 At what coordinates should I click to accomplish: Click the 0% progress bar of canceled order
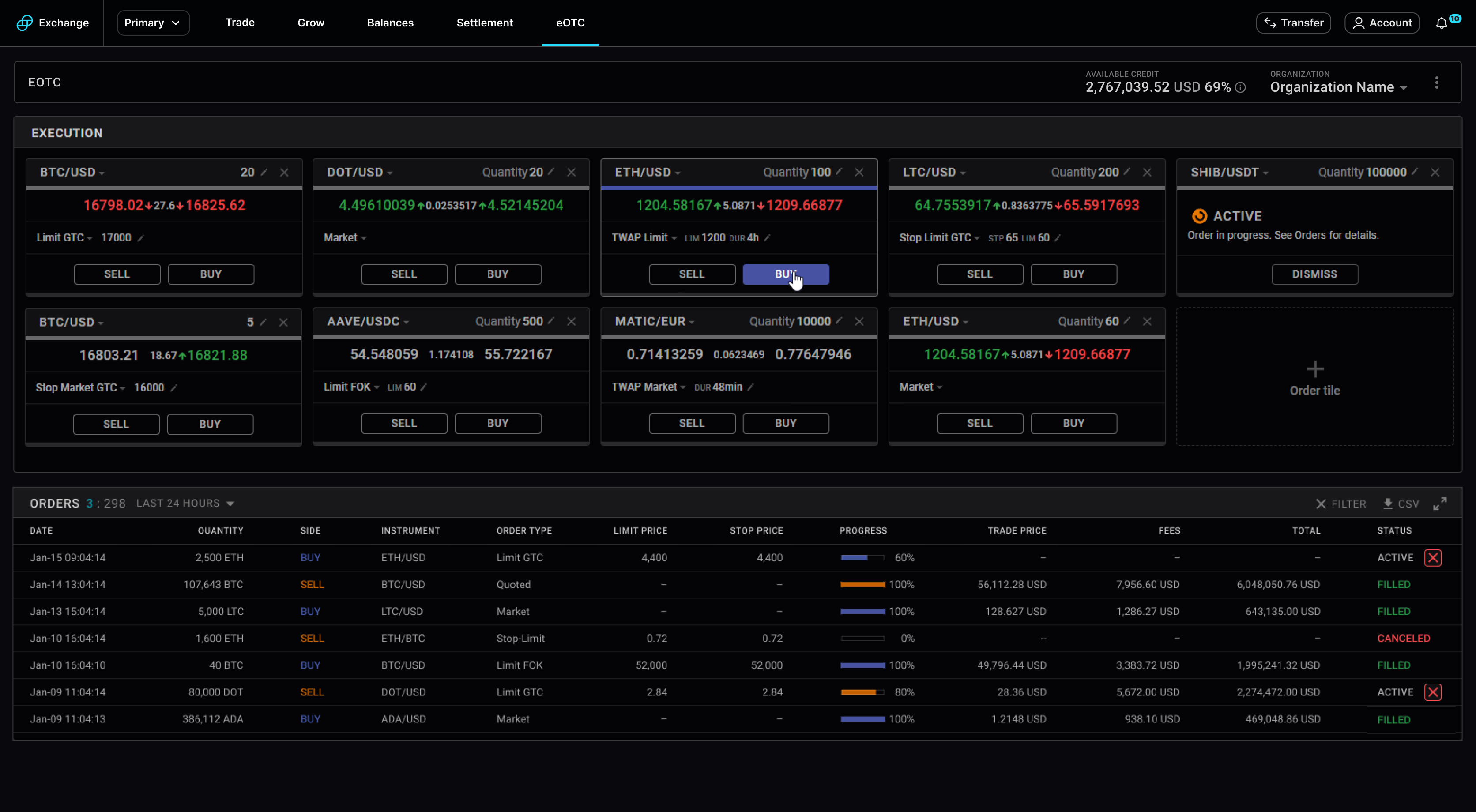[862, 638]
